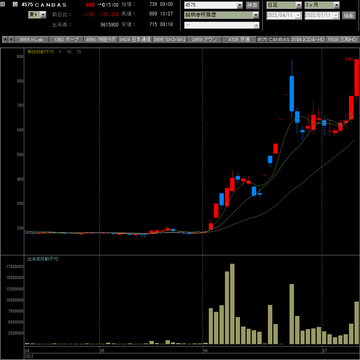The height and width of the screenshot is (360, 360).
Task: Click the 17500000 volume axis label
Action: 14,267
